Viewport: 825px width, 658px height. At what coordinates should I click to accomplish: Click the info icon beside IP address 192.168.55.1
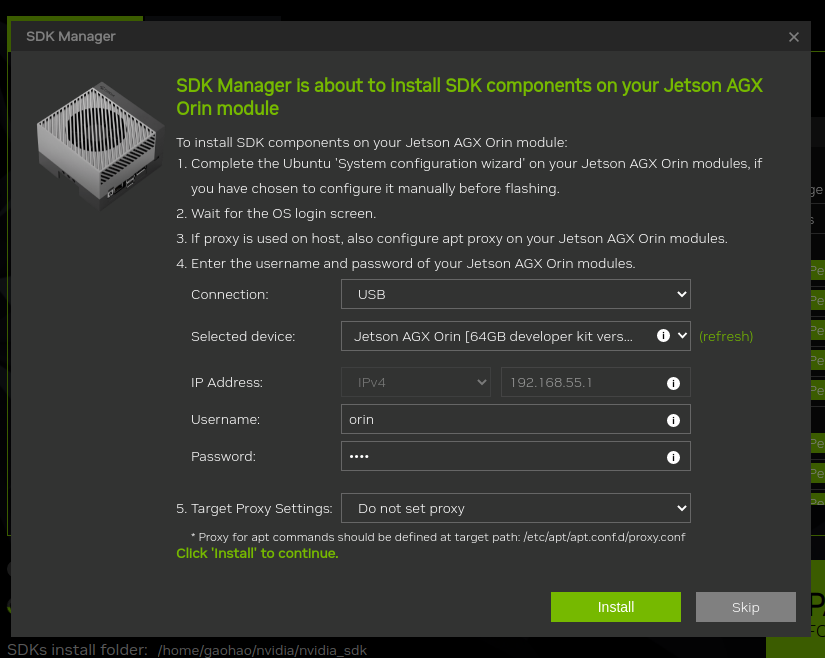(673, 383)
